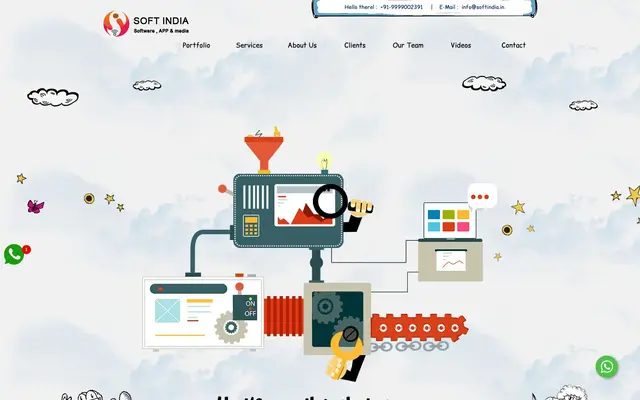Toggle the ON/OFF switch on the machine
Screen dimensions: 640x400
pyautogui.click(x=245, y=307)
